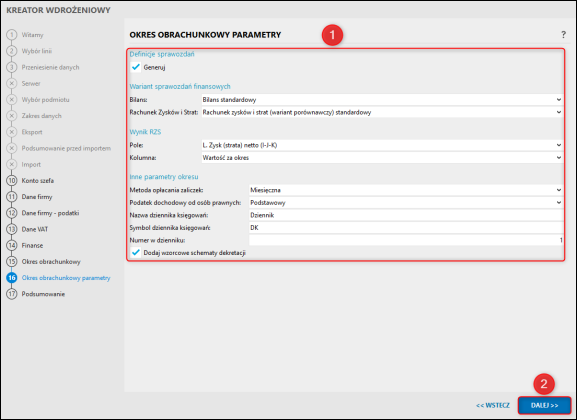Go to Podsumowanie step
Viewport: 577px width, 420px height.
coord(43,294)
